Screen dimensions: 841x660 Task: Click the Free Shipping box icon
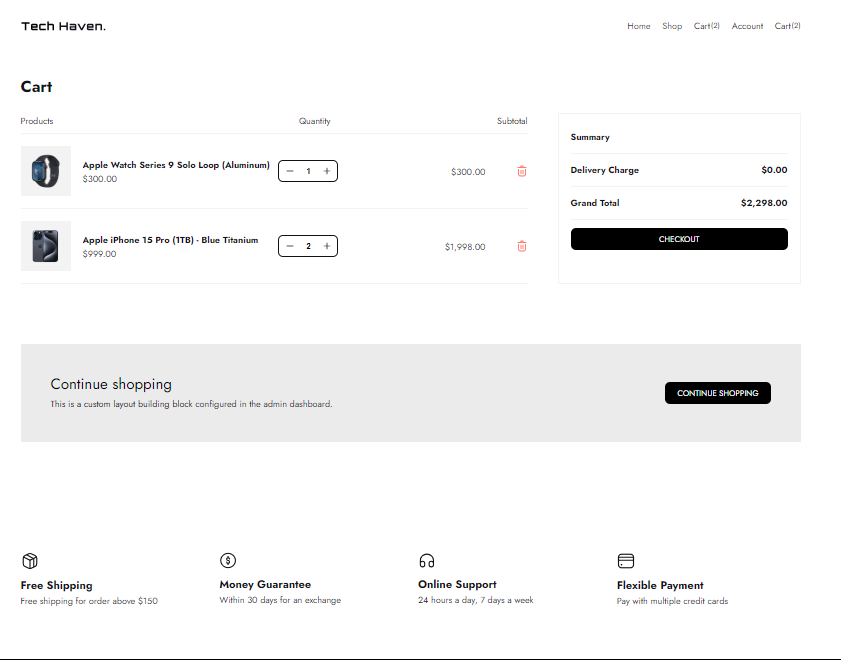coord(30,561)
